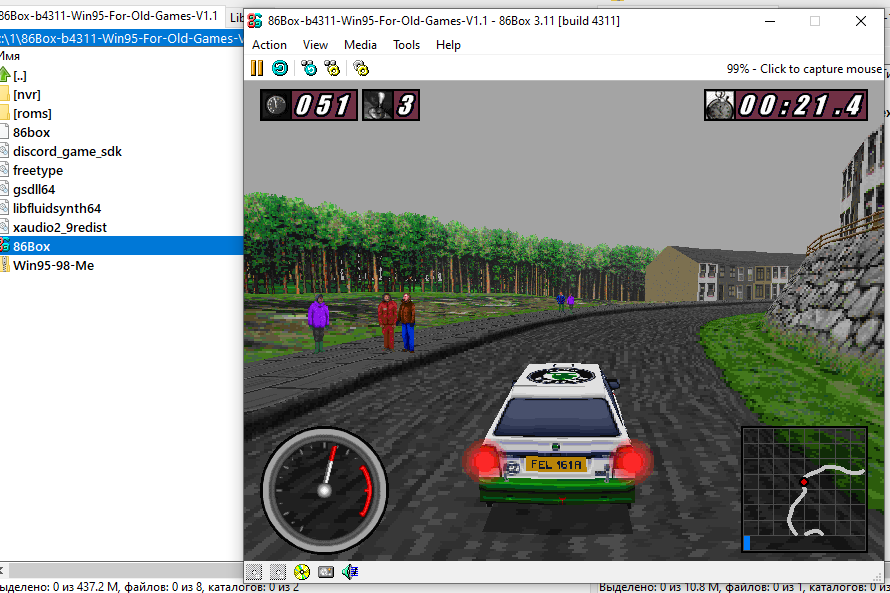Screen dimensions: 890x593
Task: Open the Action menu
Action: 269,45
